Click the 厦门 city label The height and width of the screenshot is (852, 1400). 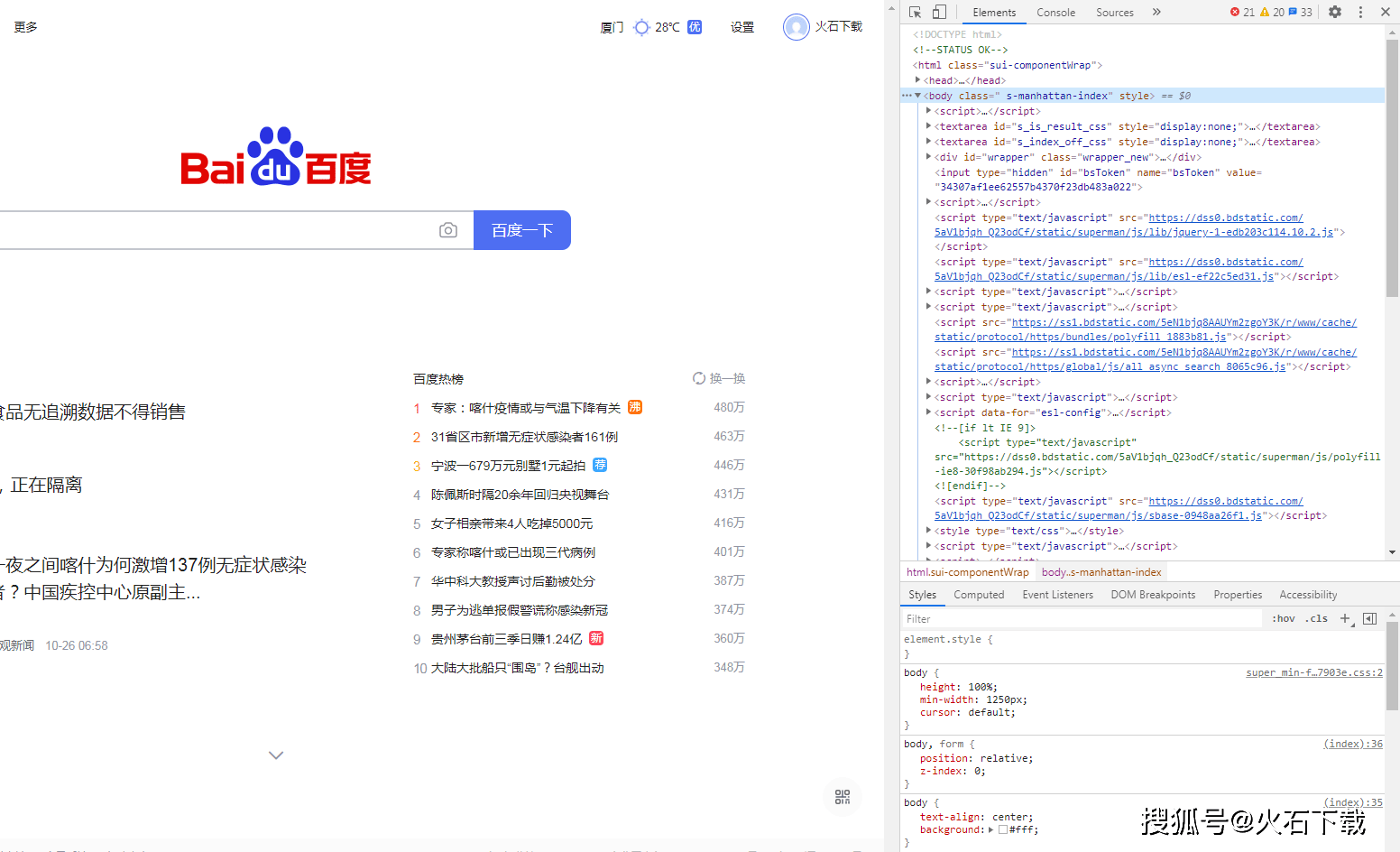coord(612,27)
